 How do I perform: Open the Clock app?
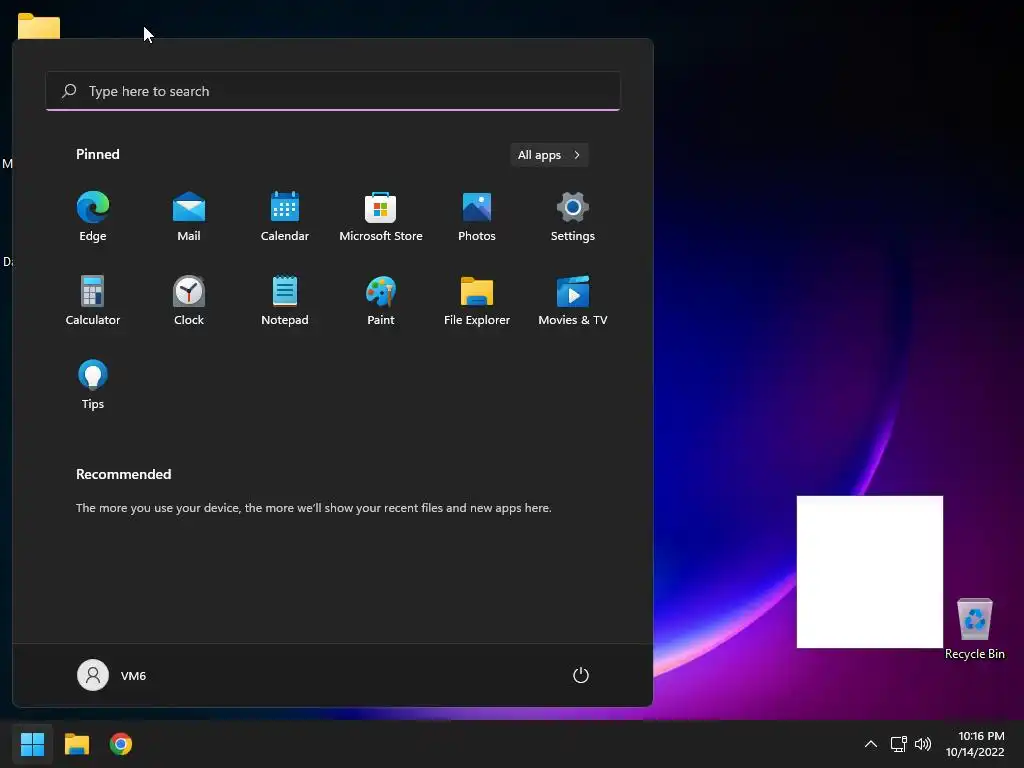point(189,301)
